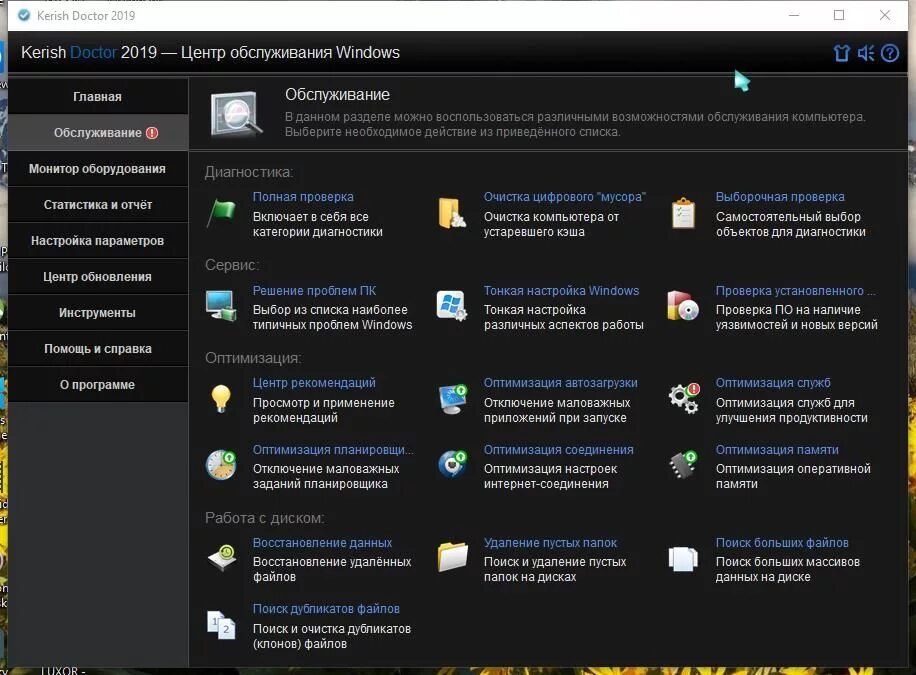916x675 pixels.
Task: Switch to Центр обновления
Action: tap(98, 277)
